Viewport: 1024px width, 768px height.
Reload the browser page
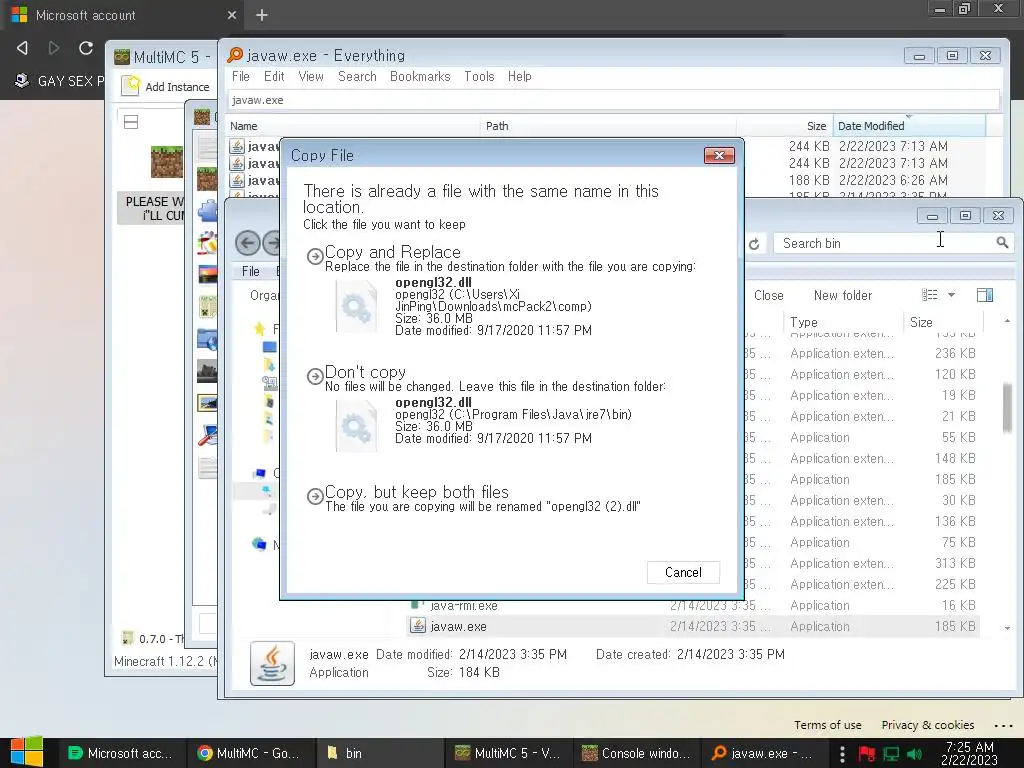(86, 48)
